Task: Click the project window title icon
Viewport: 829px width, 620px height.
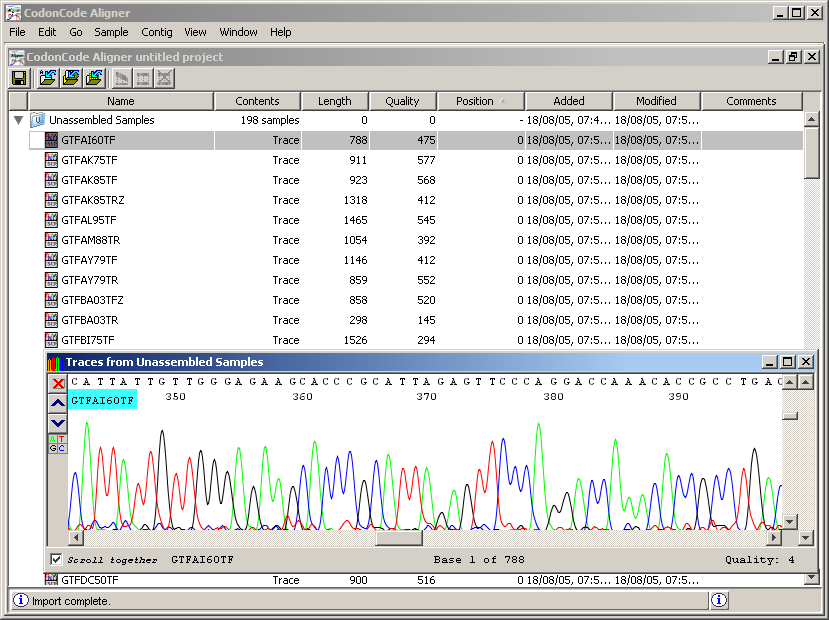Action: (17, 57)
